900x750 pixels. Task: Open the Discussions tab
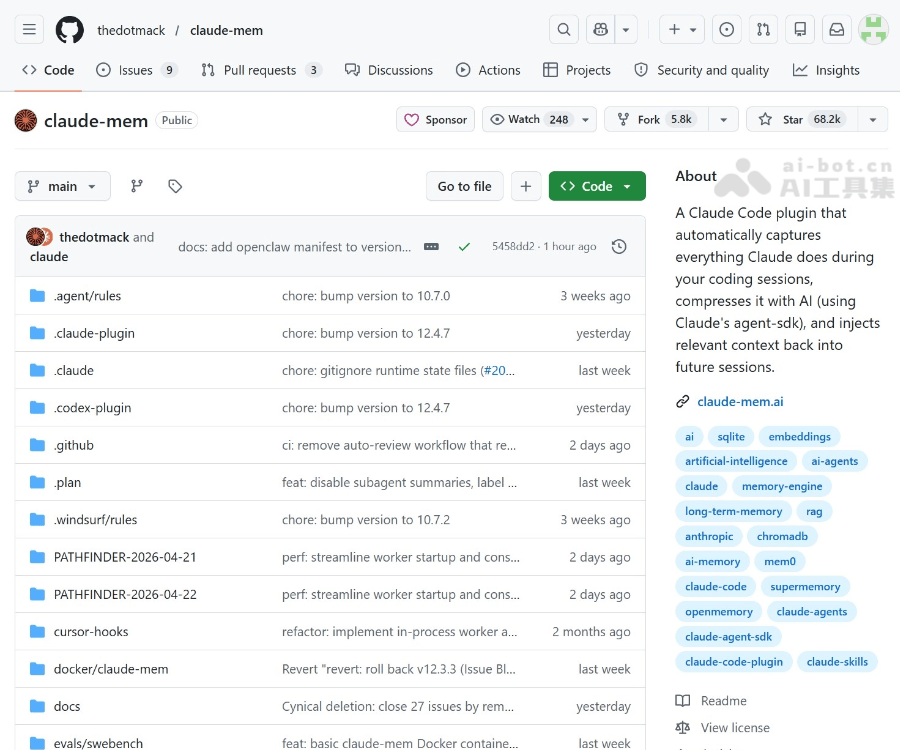[389, 70]
